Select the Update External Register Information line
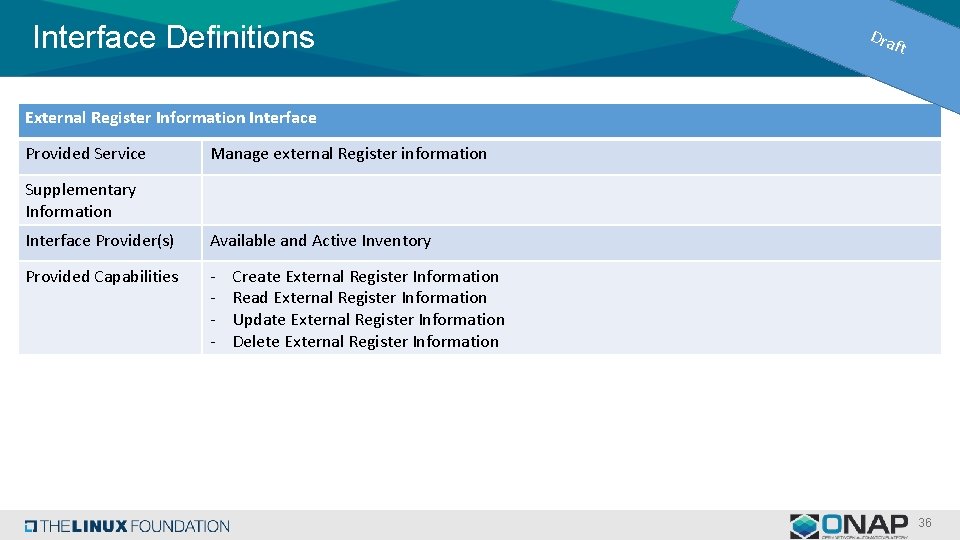 point(369,320)
